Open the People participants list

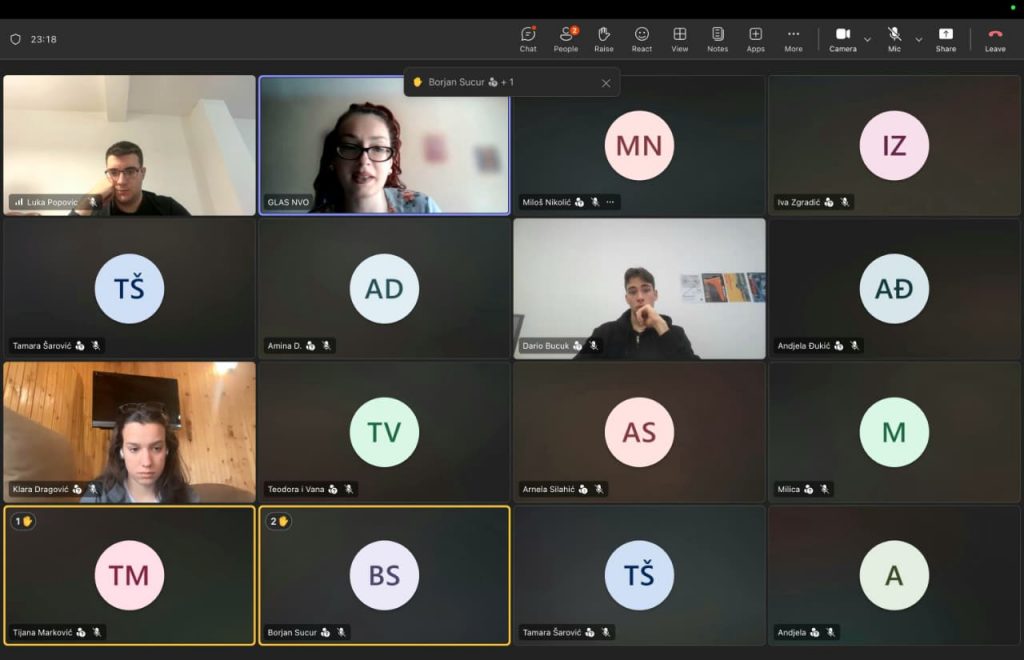coord(566,38)
